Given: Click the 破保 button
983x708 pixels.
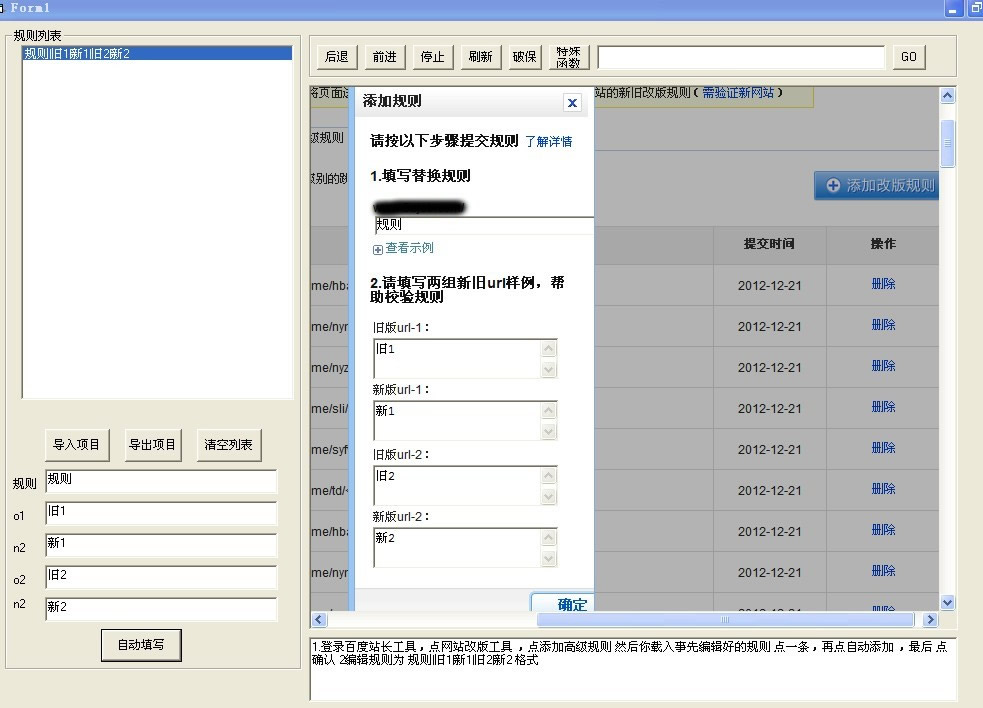Looking at the screenshot, I should (x=525, y=57).
